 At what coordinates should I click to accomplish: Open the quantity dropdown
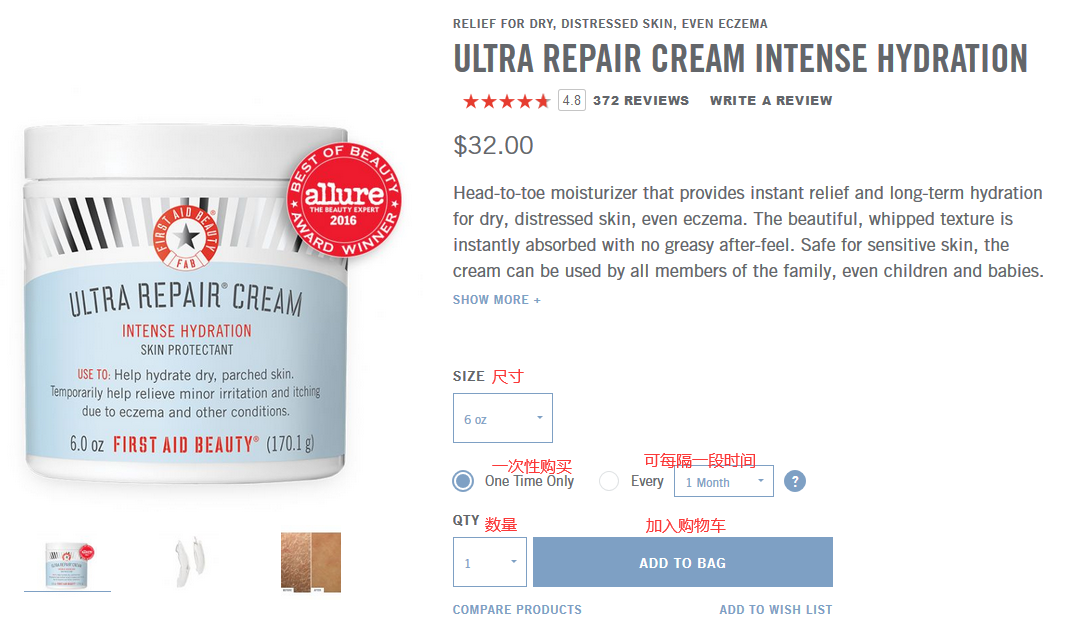point(490,562)
